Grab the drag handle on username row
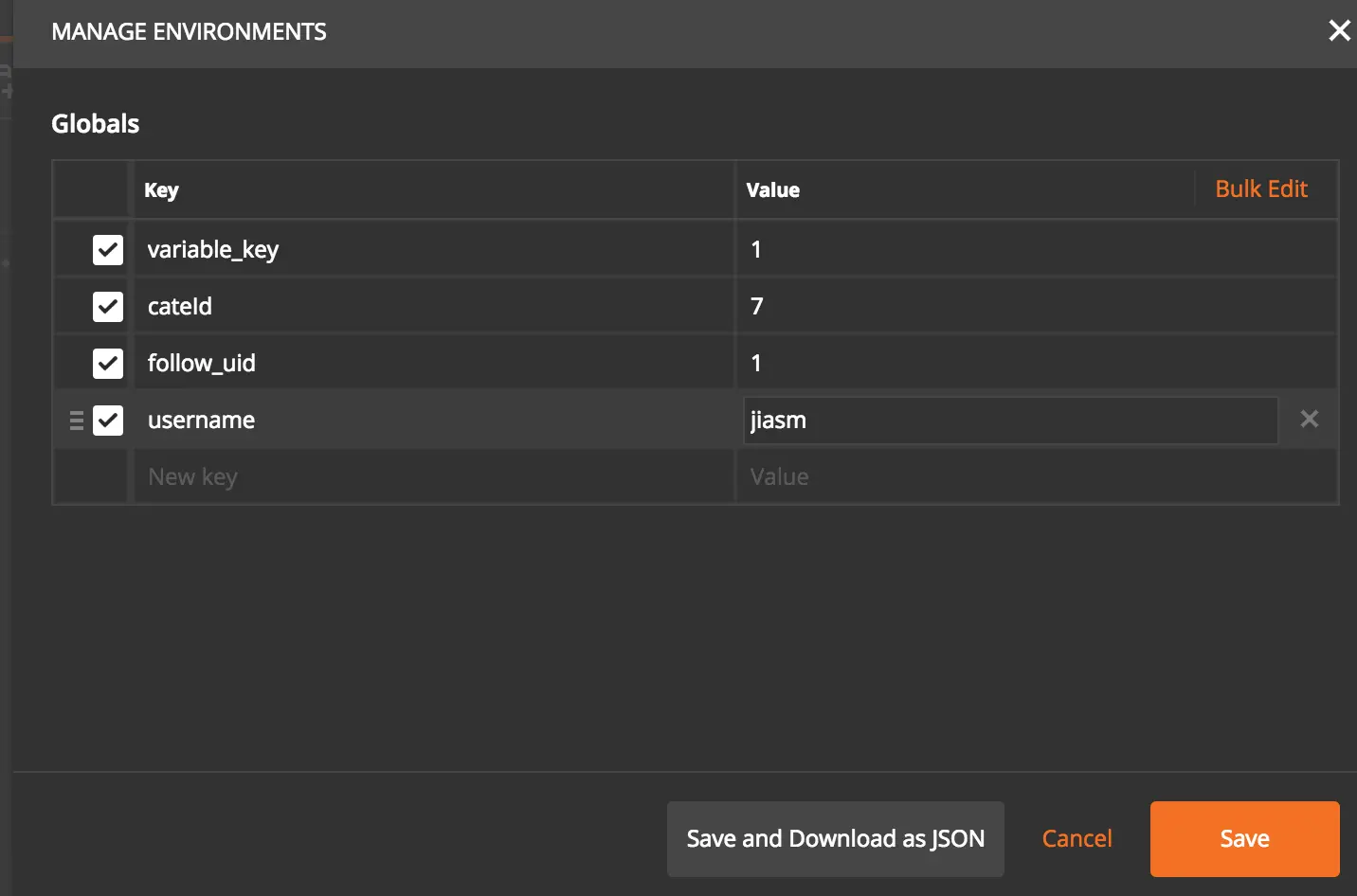The height and width of the screenshot is (896, 1357). (x=77, y=421)
